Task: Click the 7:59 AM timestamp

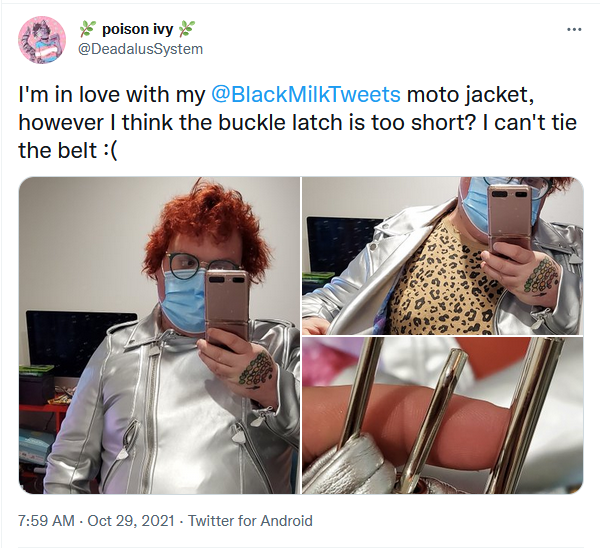Action: [x=46, y=521]
